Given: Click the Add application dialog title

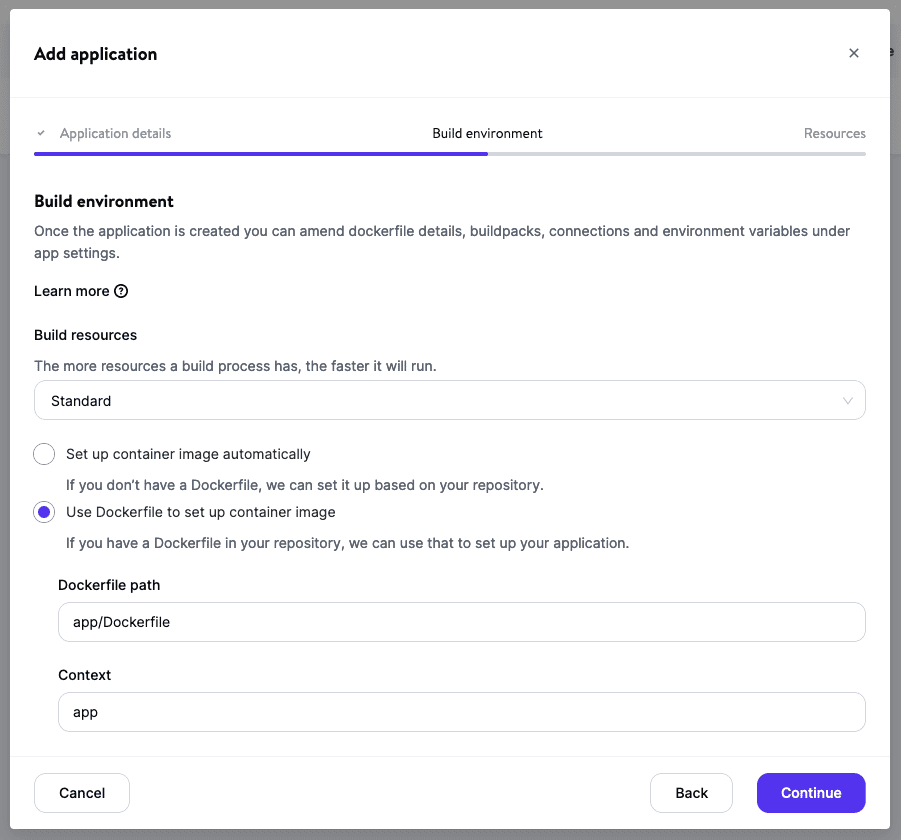Looking at the screenshot, I should click(96, 54).
